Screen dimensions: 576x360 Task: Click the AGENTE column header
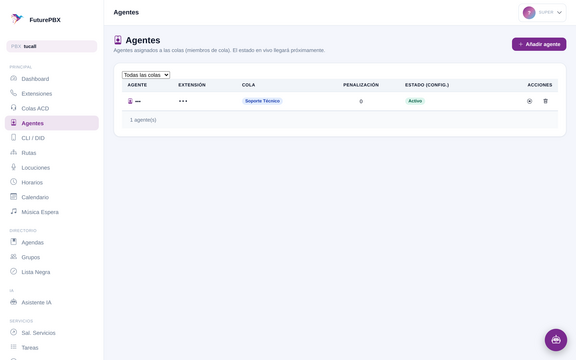tap(137, 85)
